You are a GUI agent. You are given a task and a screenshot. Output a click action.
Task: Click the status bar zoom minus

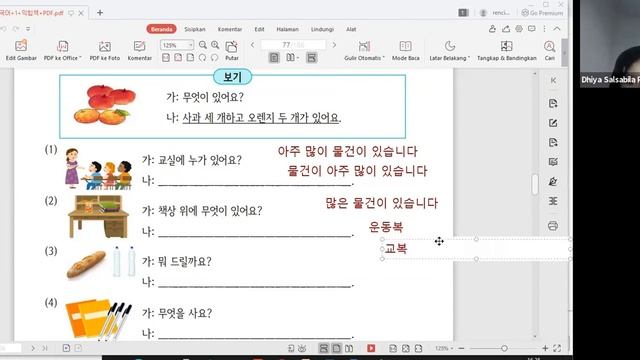462,348
